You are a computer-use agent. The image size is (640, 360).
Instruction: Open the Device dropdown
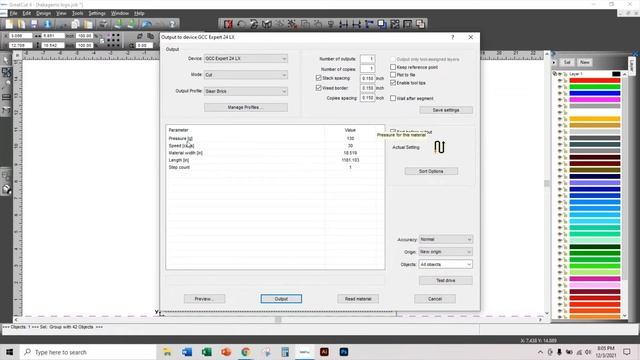click(x=246, y=59)
